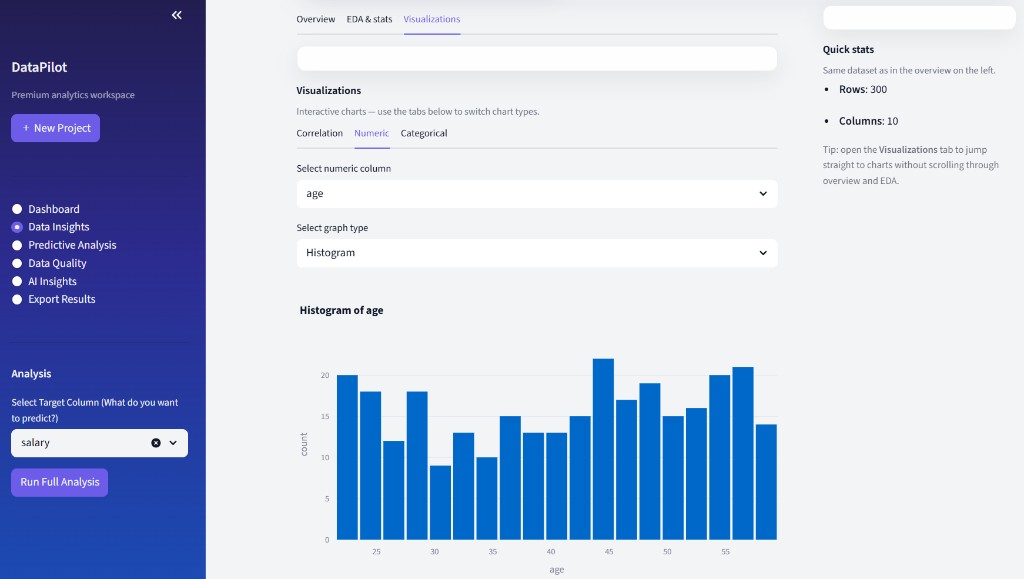
Task: Switch to the EDA & stats tab
Action: click(369, 19)
